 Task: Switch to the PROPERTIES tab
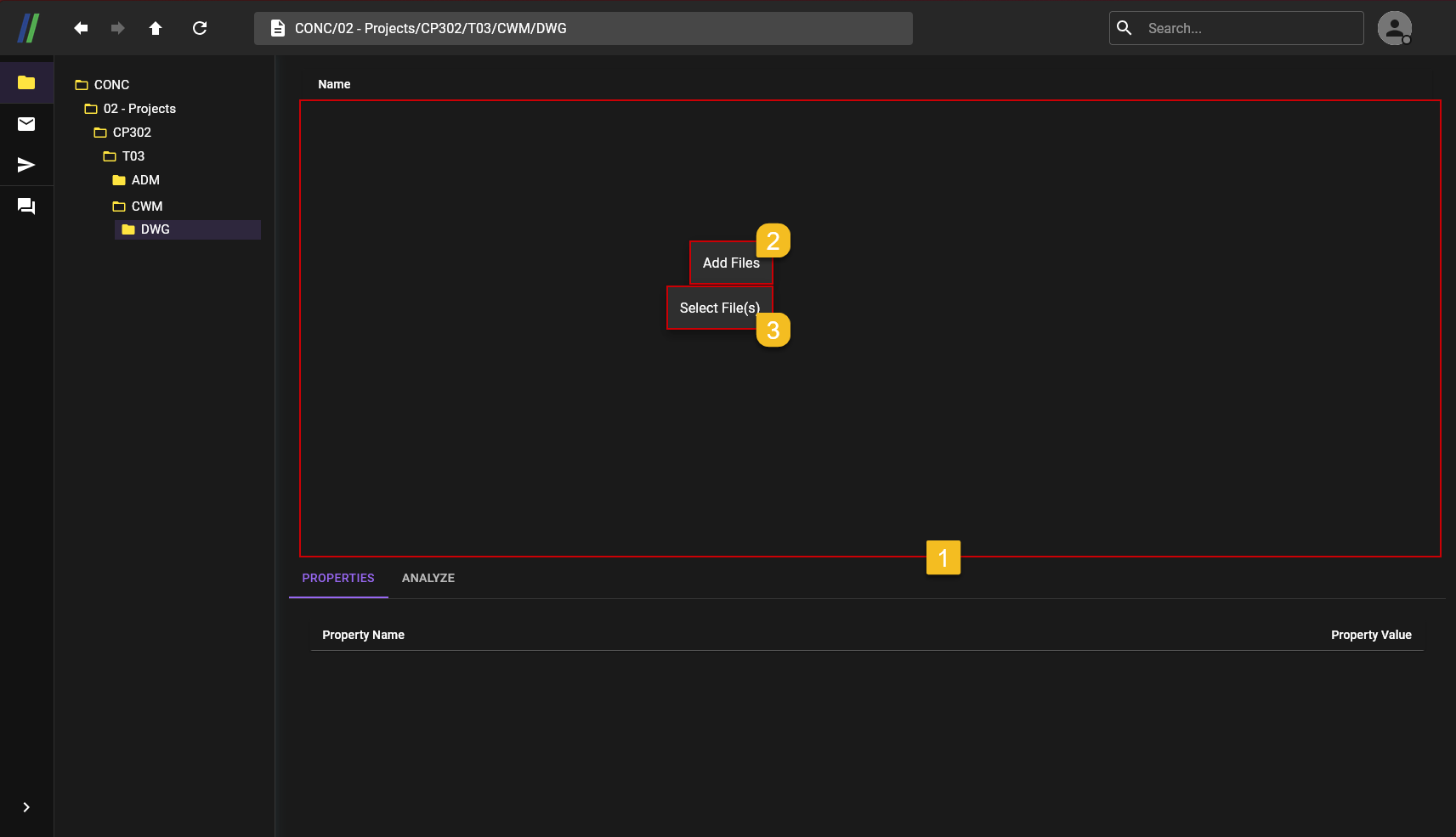(337, 578)
